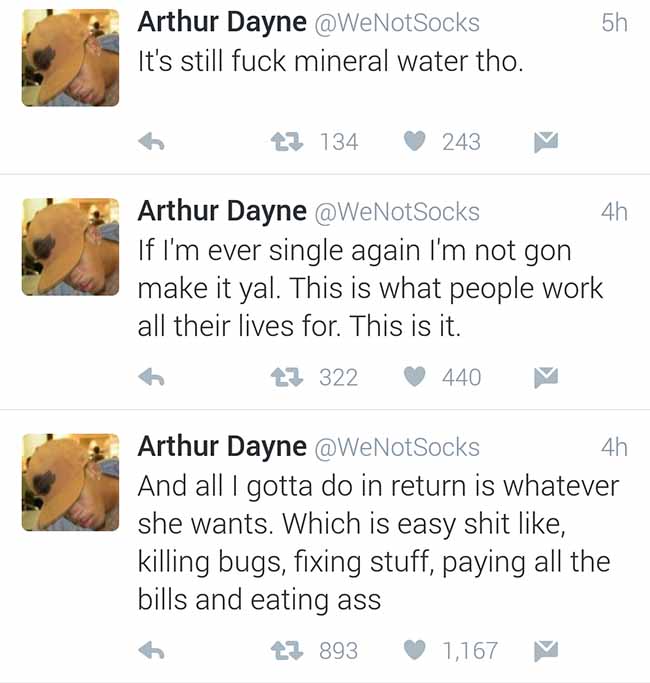Message icon on the 'killing bugs' tweet

546,651
